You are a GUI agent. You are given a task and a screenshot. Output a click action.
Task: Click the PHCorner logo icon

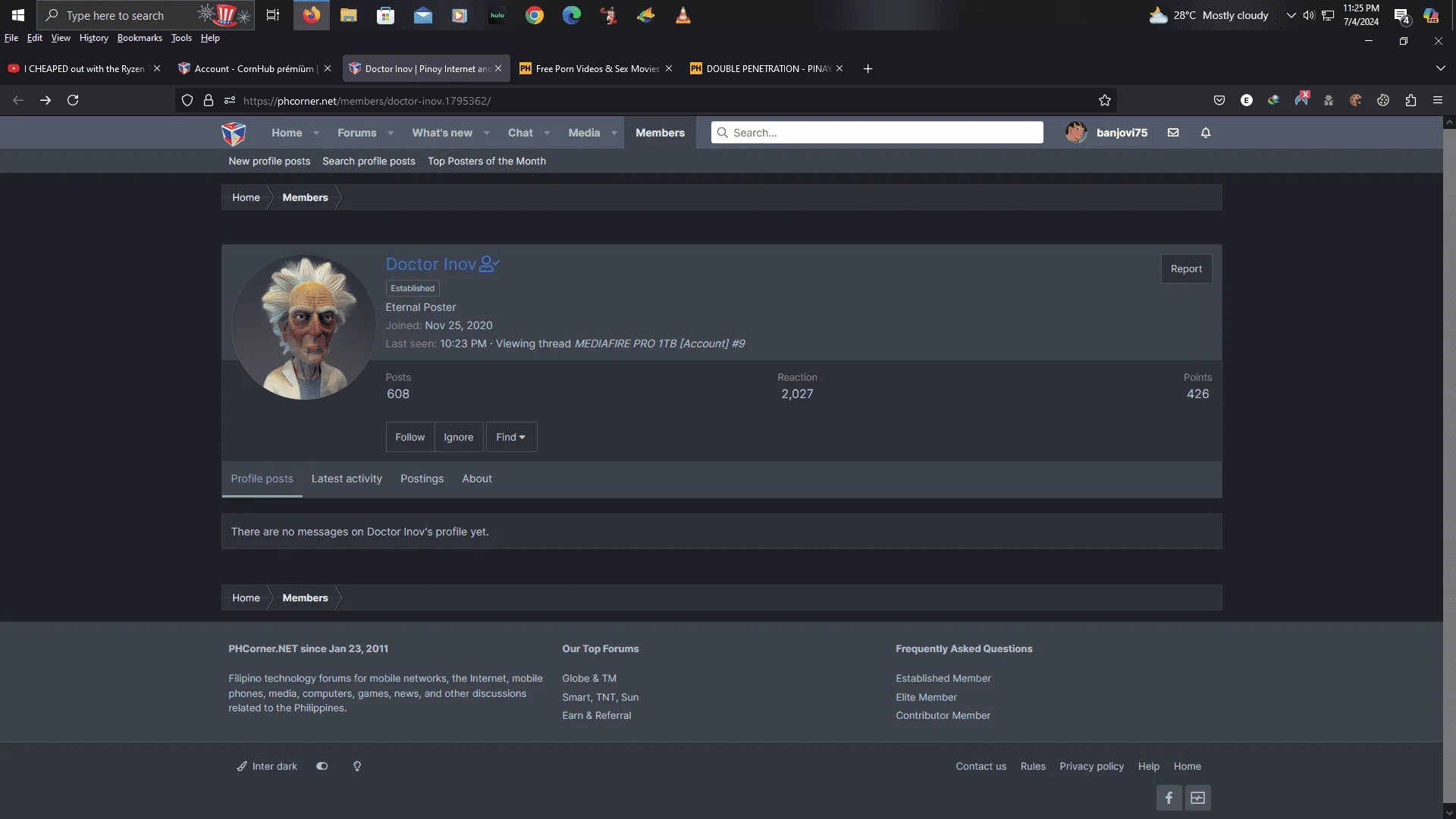tap(234, 133)
